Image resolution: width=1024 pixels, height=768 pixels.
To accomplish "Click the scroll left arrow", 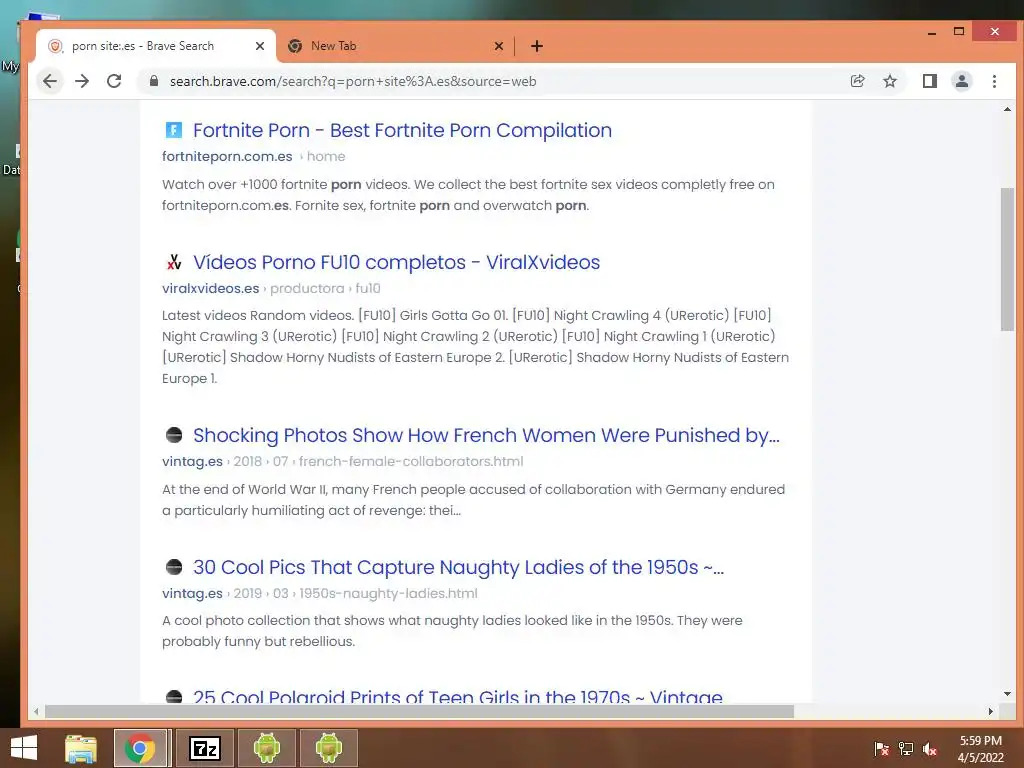I will click(37, 711).
